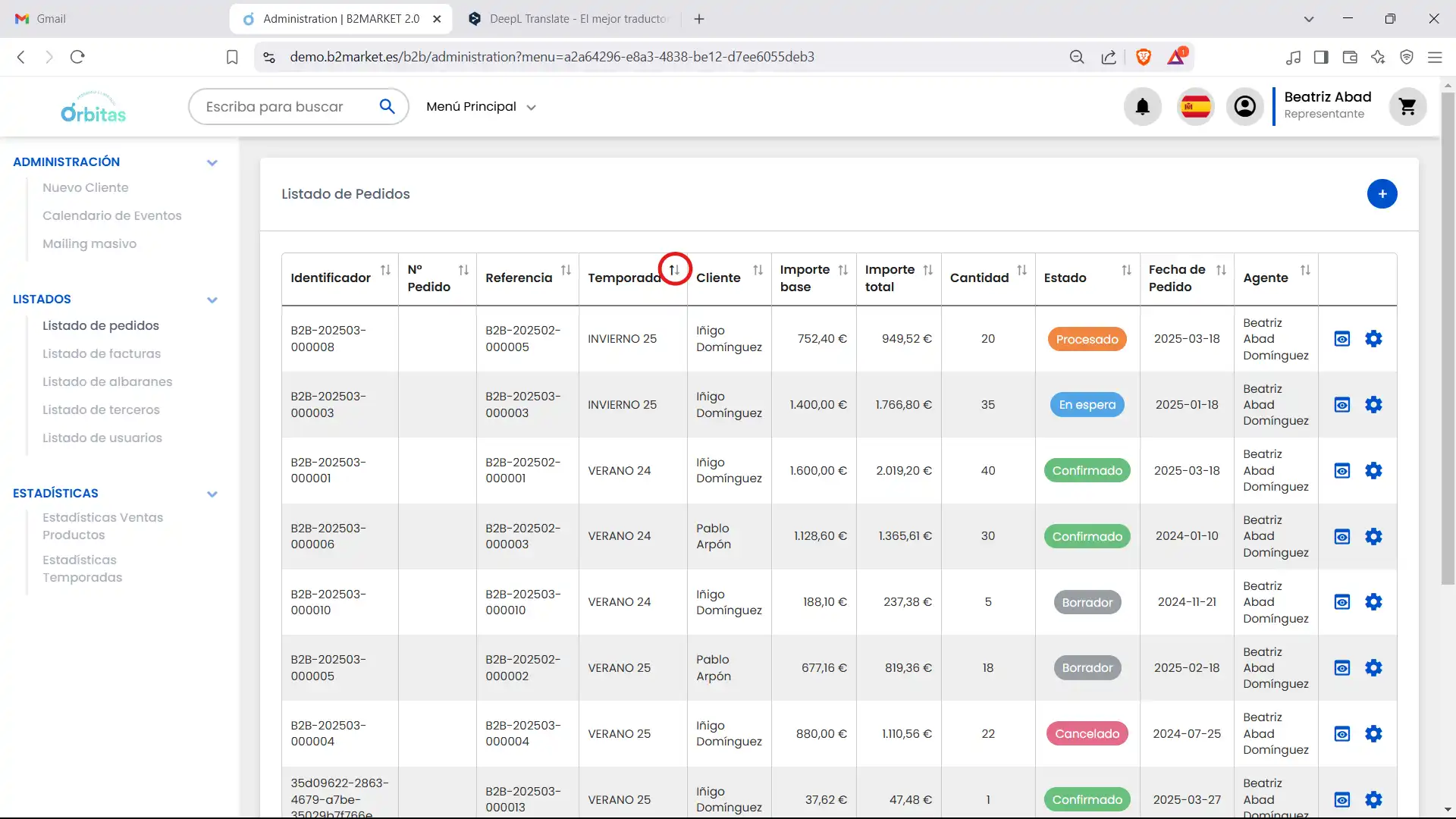Toggle sort on Temporada column
The width and height of the screenshot is (1456, 819).
point(674,270)
